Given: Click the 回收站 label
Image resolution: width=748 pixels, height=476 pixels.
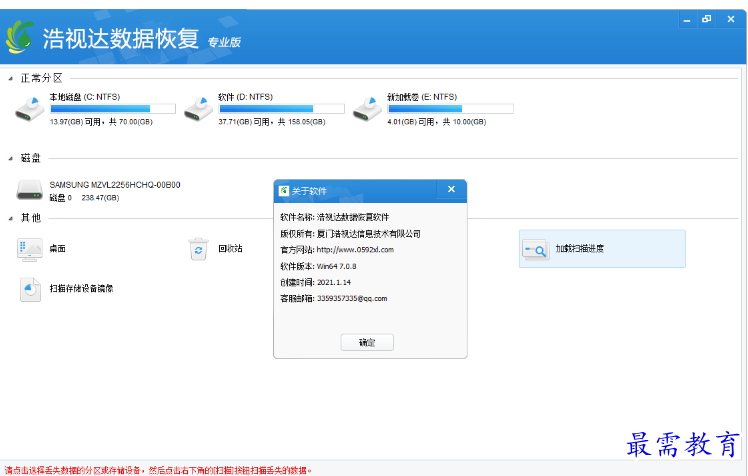Looking at the screenshot, I should coord(230,248).
